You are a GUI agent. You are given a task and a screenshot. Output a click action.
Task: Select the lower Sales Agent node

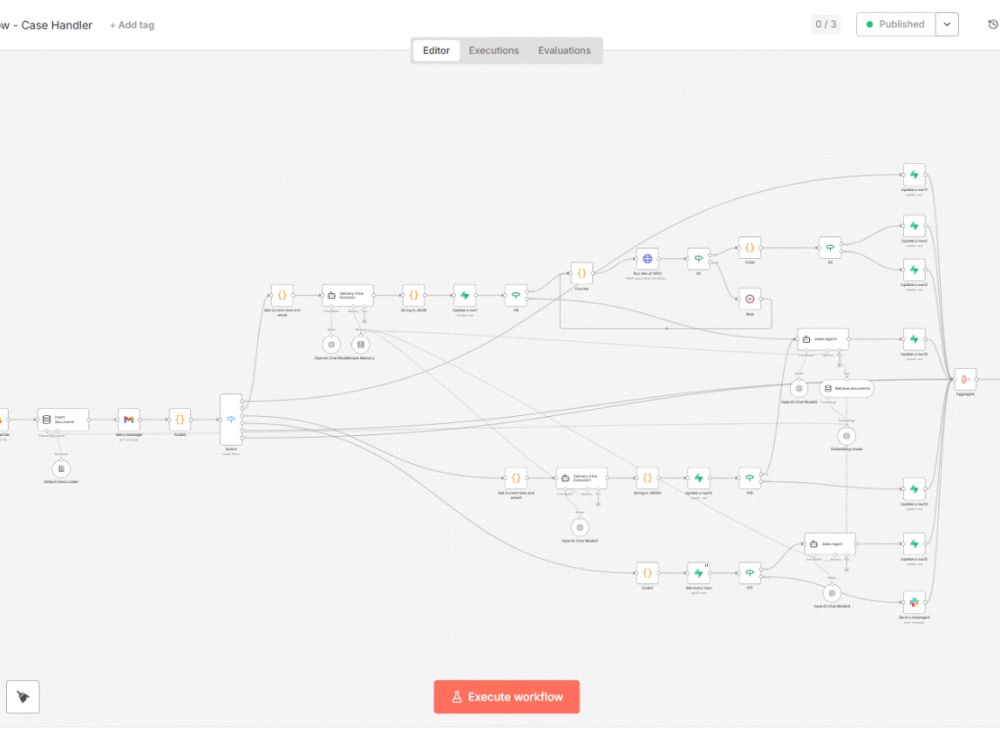[x=830, y=544]
